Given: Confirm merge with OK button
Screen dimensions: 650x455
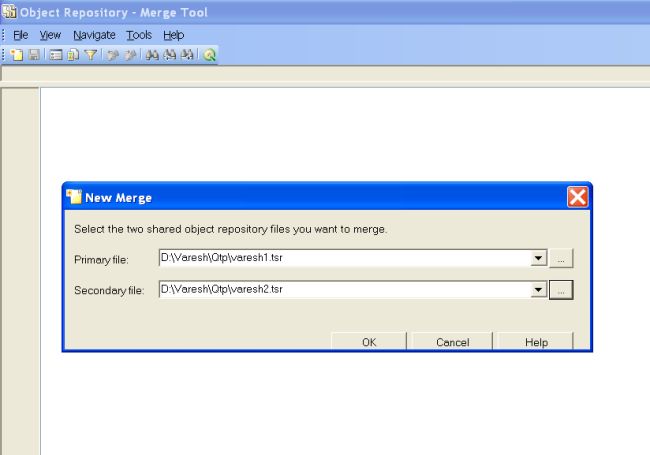Looking at the screenshot, I should point(369,341).
